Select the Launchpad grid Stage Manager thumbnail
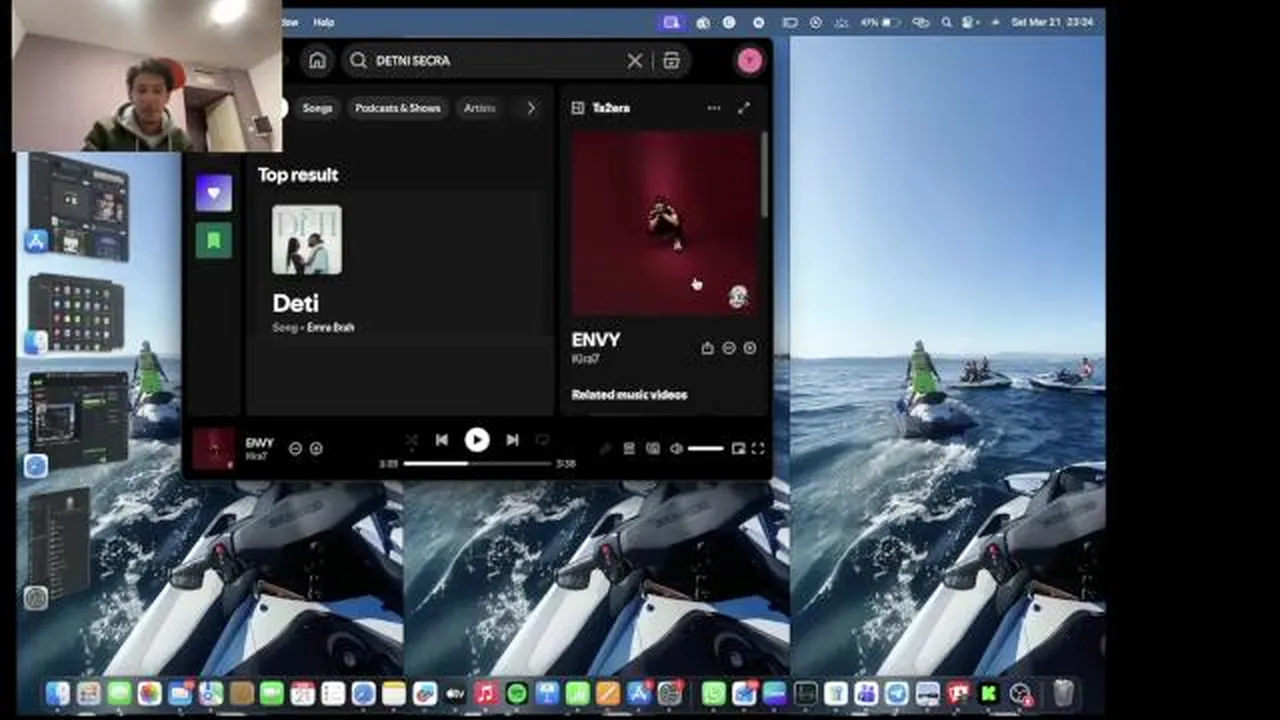 (x=77, y=313)
